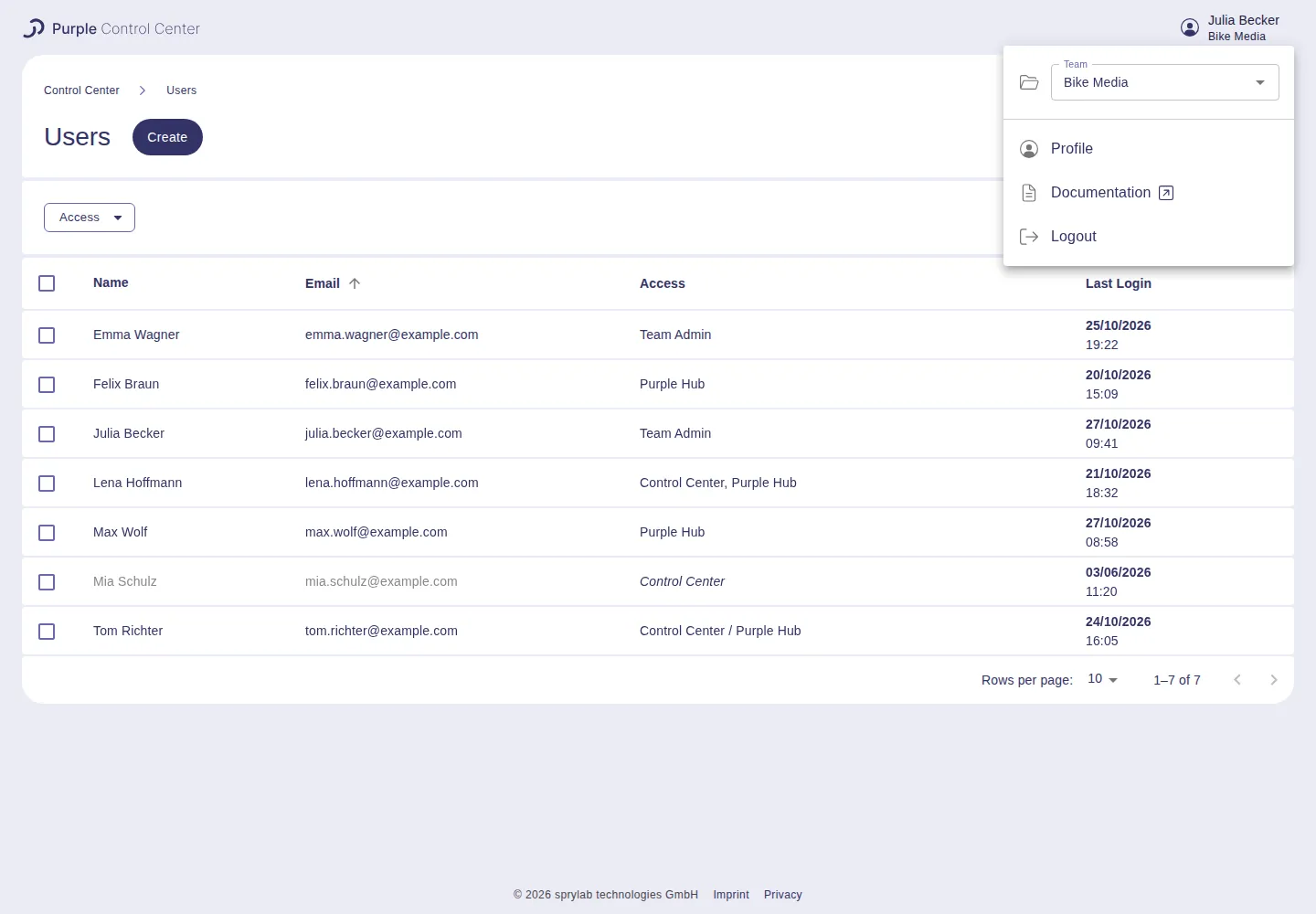Click the Users breadcrumb
The width and height of the screenshot is (1316, 914).
click(181, 90)
